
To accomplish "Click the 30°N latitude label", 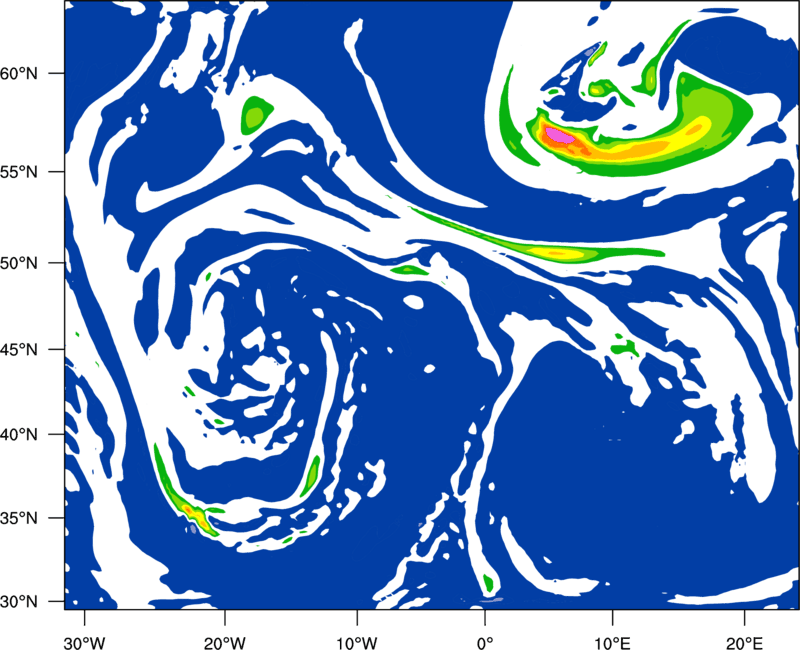I will tap(19, 602).
